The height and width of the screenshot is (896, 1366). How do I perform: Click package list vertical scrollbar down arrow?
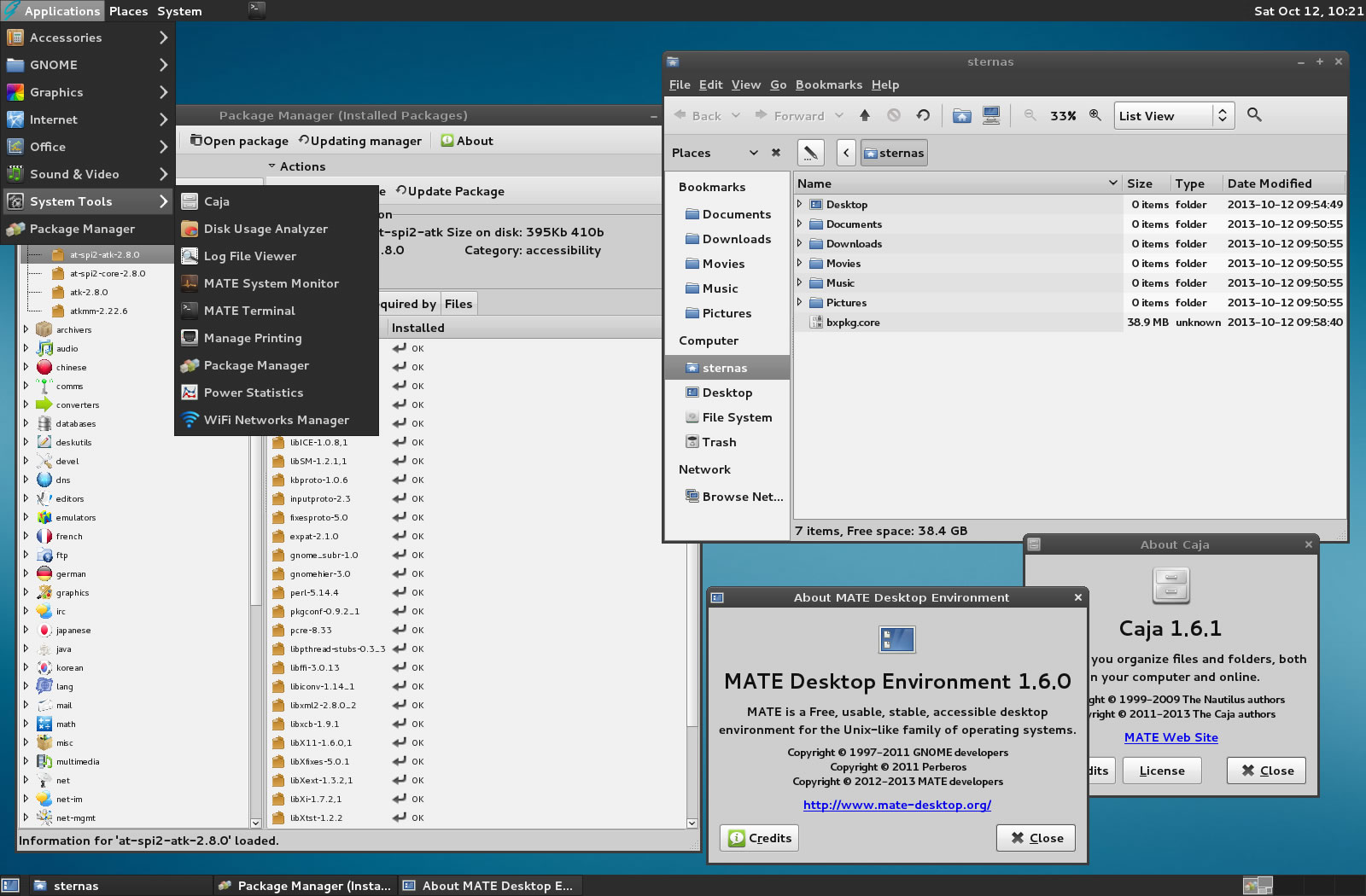click(x=692, y=823)
